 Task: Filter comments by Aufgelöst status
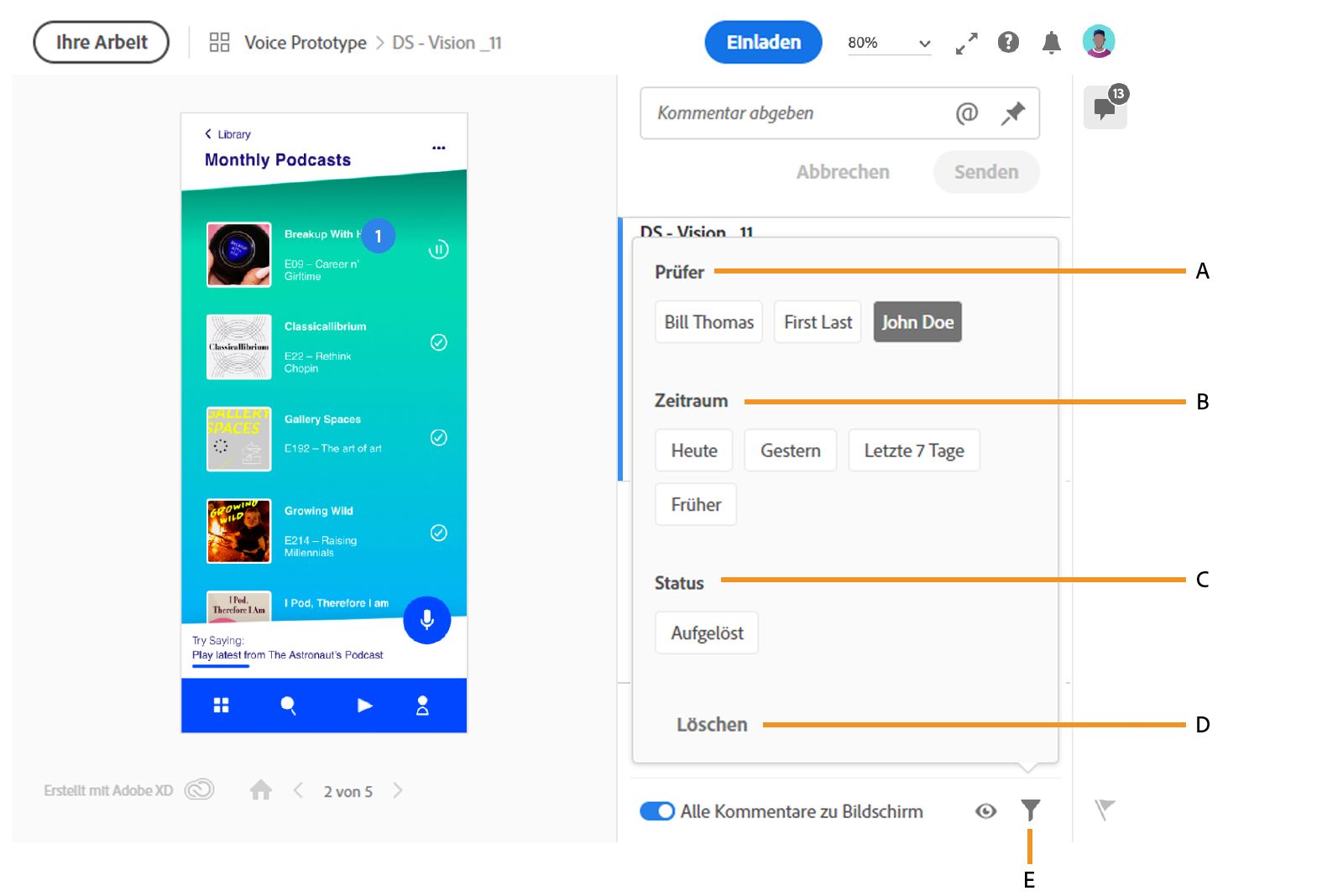click(707, 633)
